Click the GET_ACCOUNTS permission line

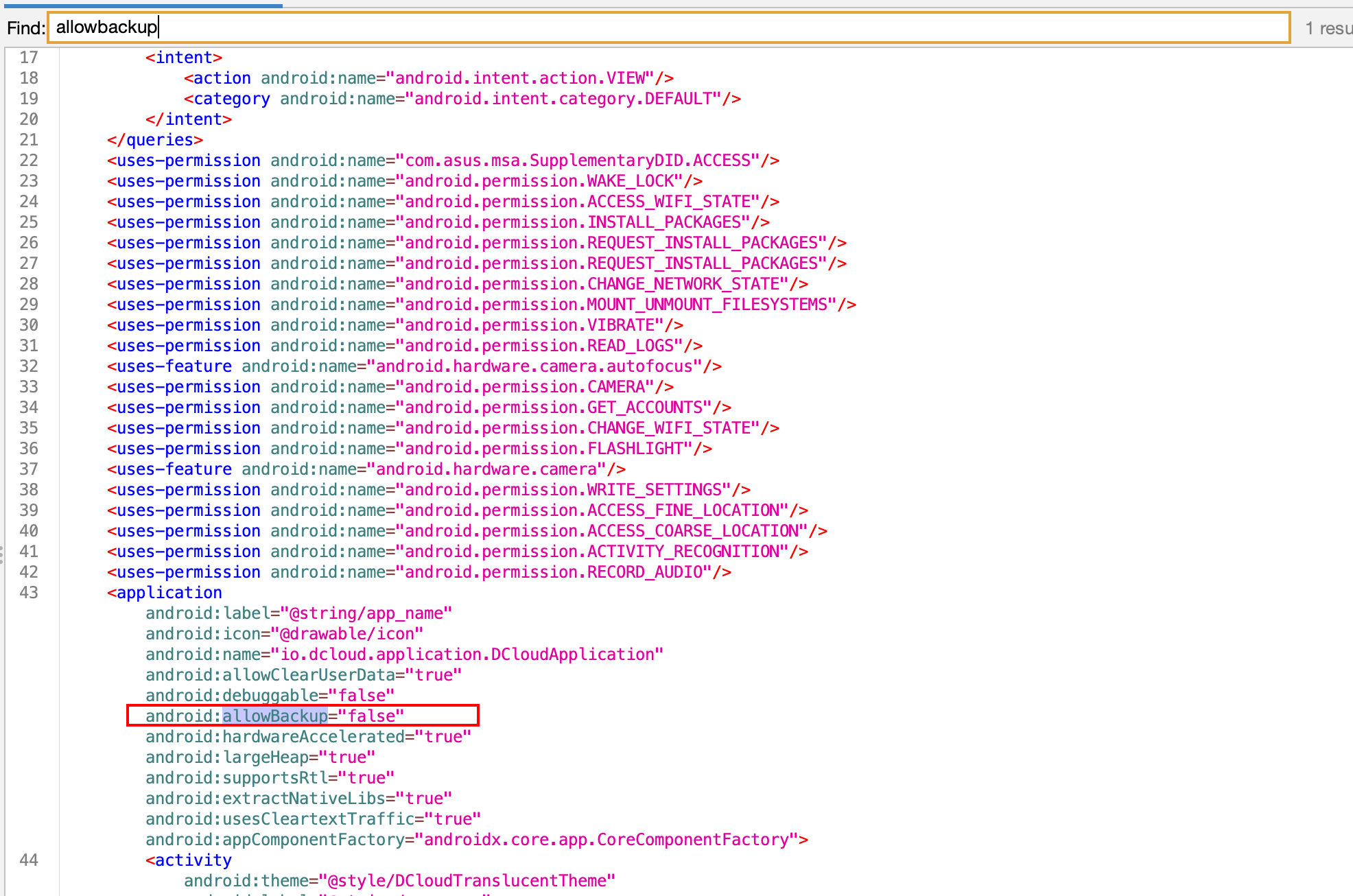(419, 408)
